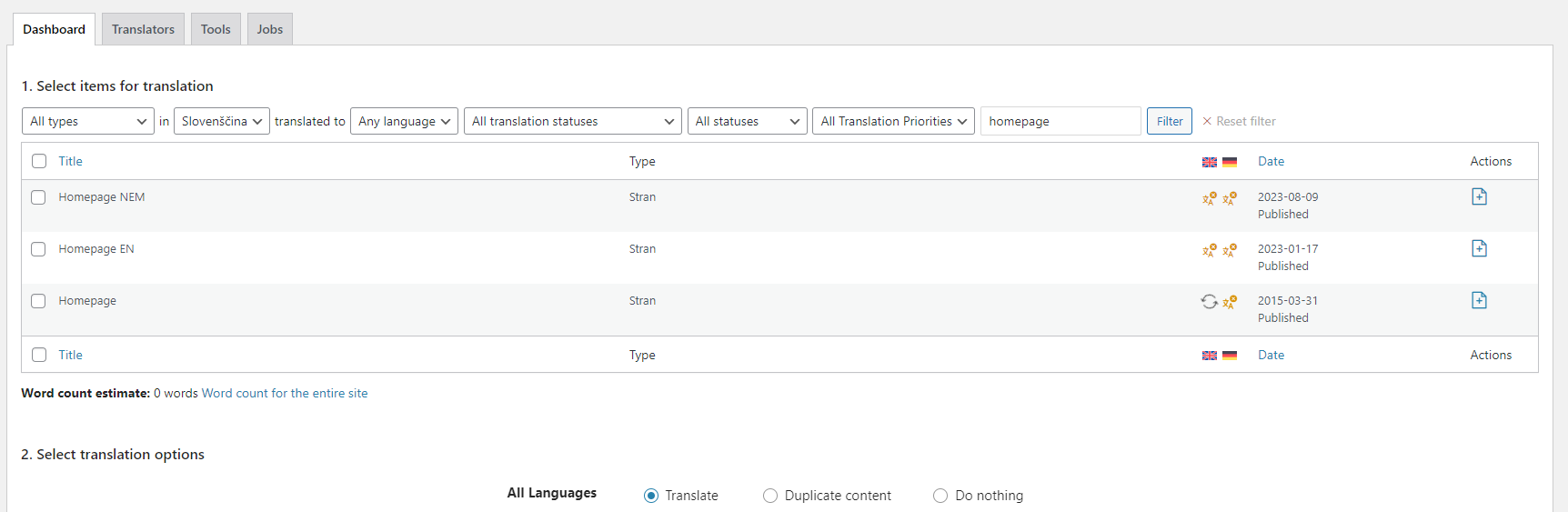1568x512 pixels.
Task: Select the Duplicate content radio option
Action: coord(770,496)
